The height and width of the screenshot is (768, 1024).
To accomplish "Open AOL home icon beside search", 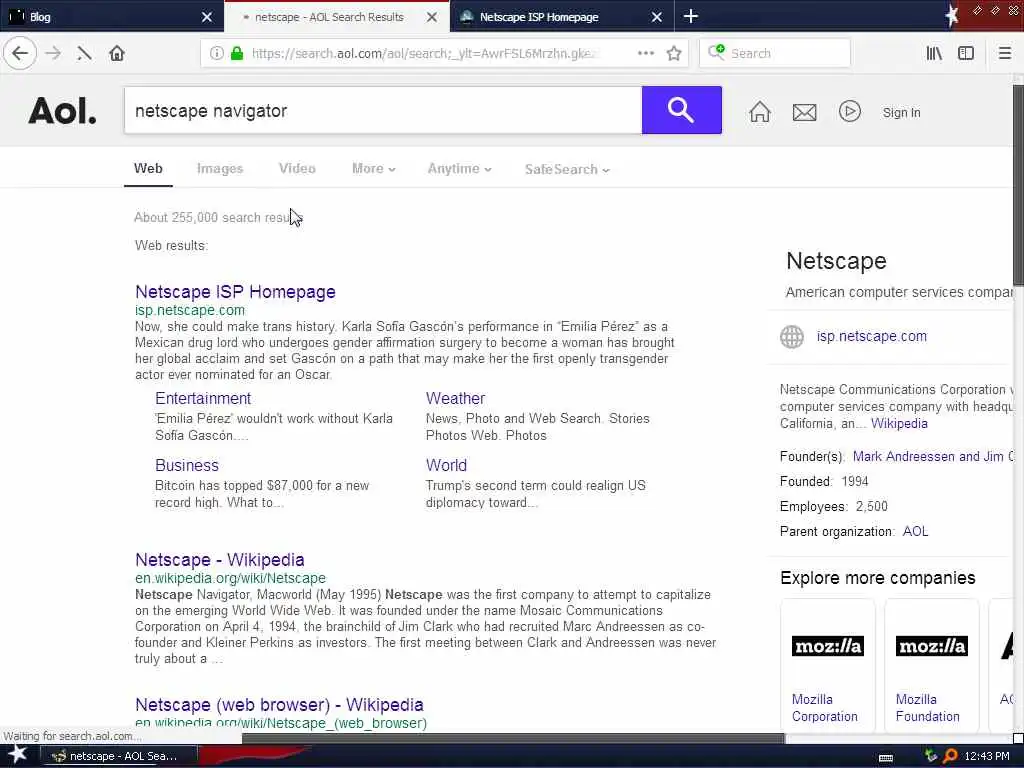I will point(760,112).
